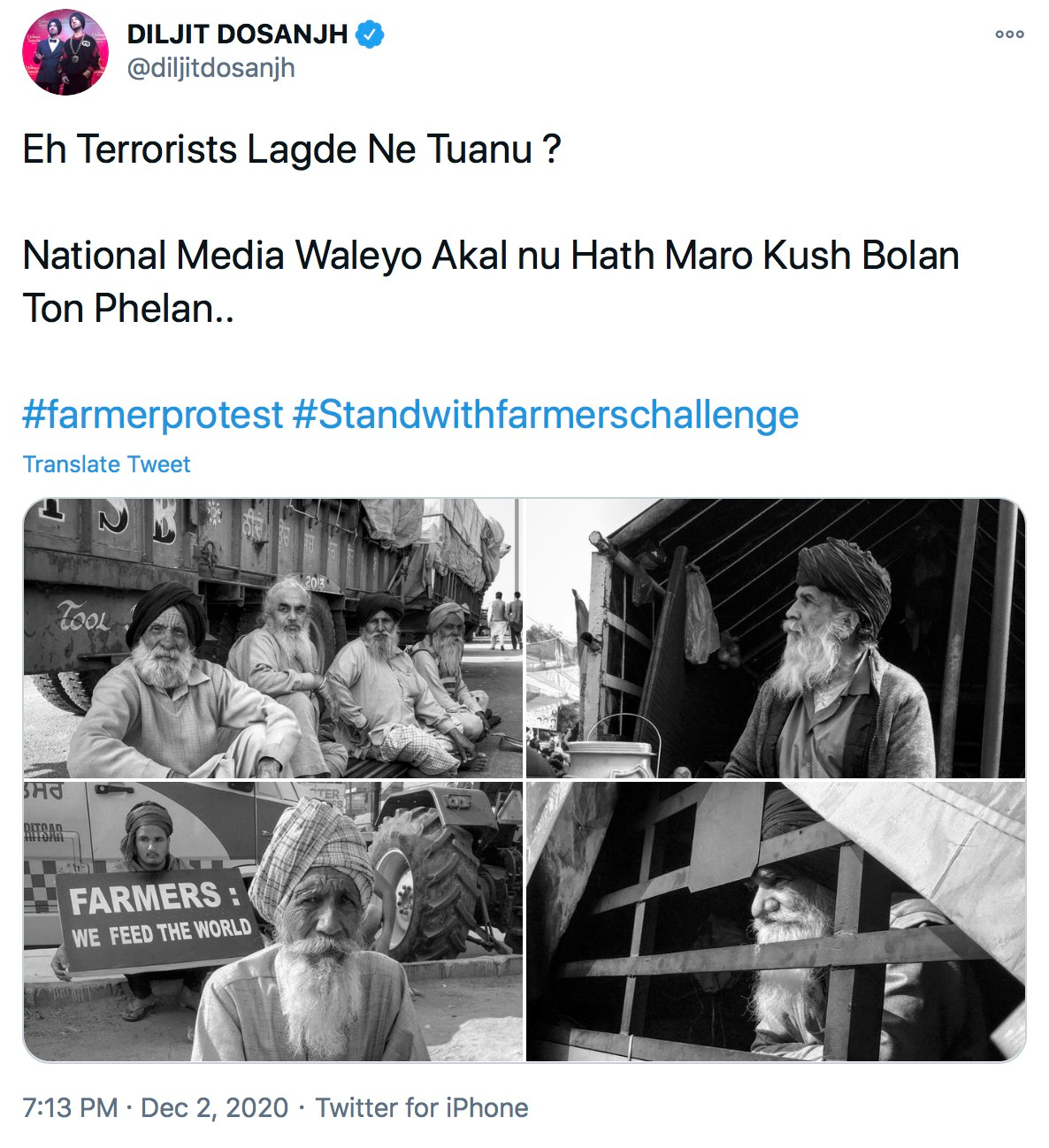Open Diljit Dosanjh's profile avatar
1049x1148 pixels.
click(65, 51)
